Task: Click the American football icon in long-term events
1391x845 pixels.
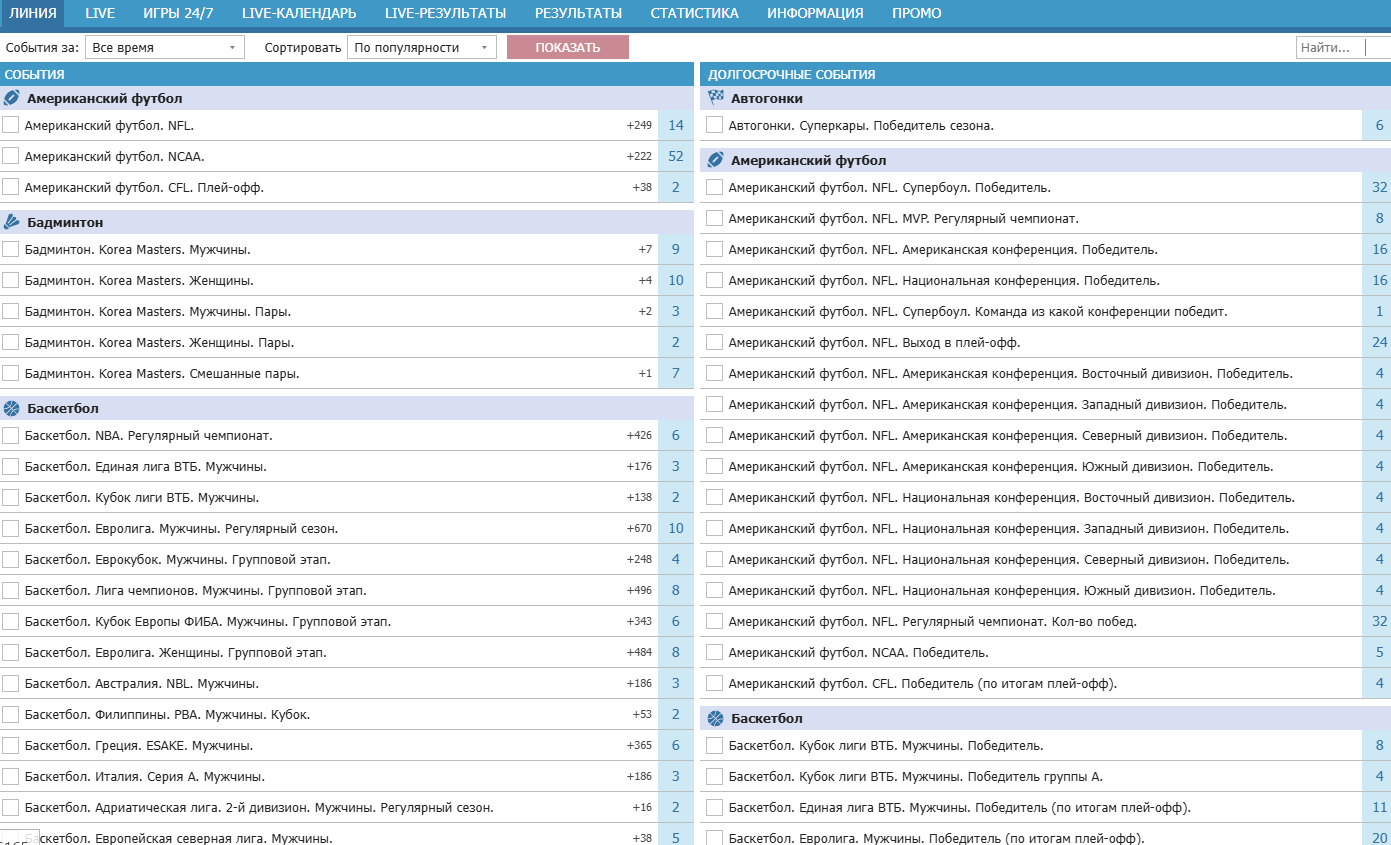Action: click(x=716, y=160)
